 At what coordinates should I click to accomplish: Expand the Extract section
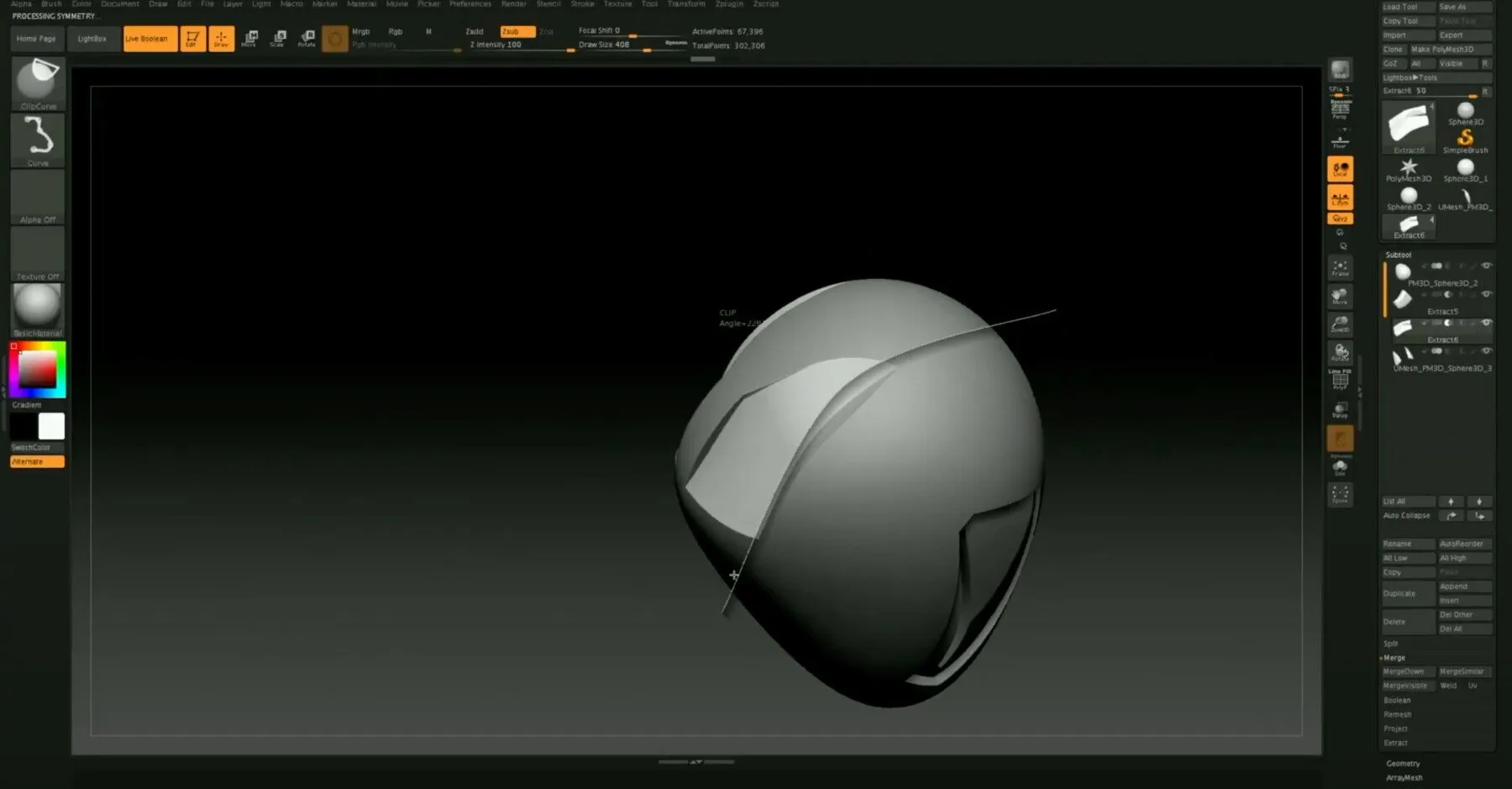coord(1395,744)
